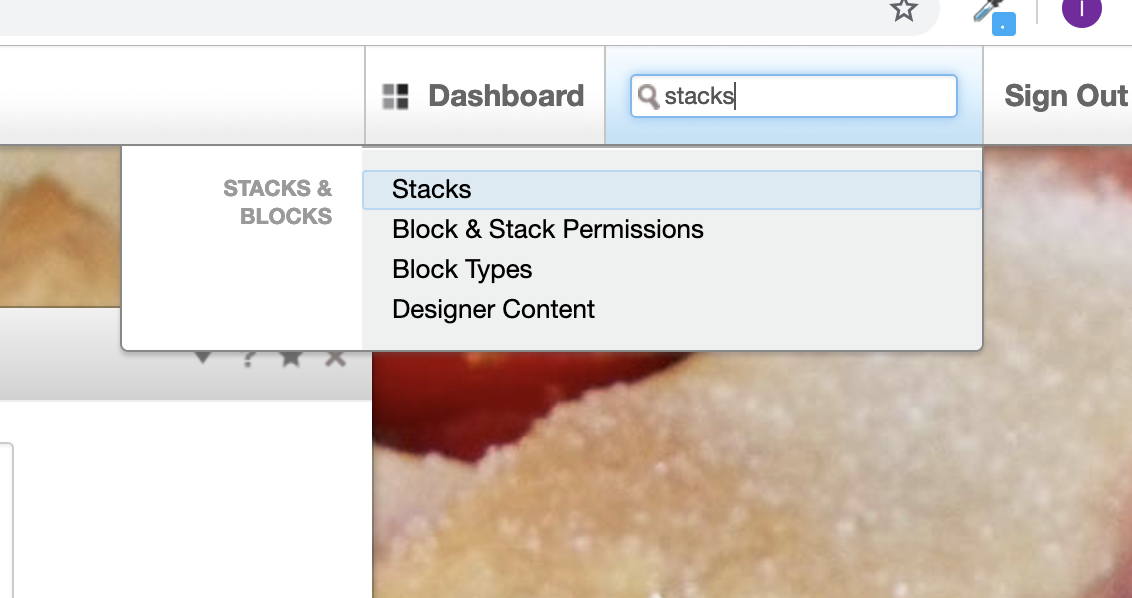1132x598 pixels.
Task: Click the gray star favorite icon in the panel header
Action: (291, 358)
